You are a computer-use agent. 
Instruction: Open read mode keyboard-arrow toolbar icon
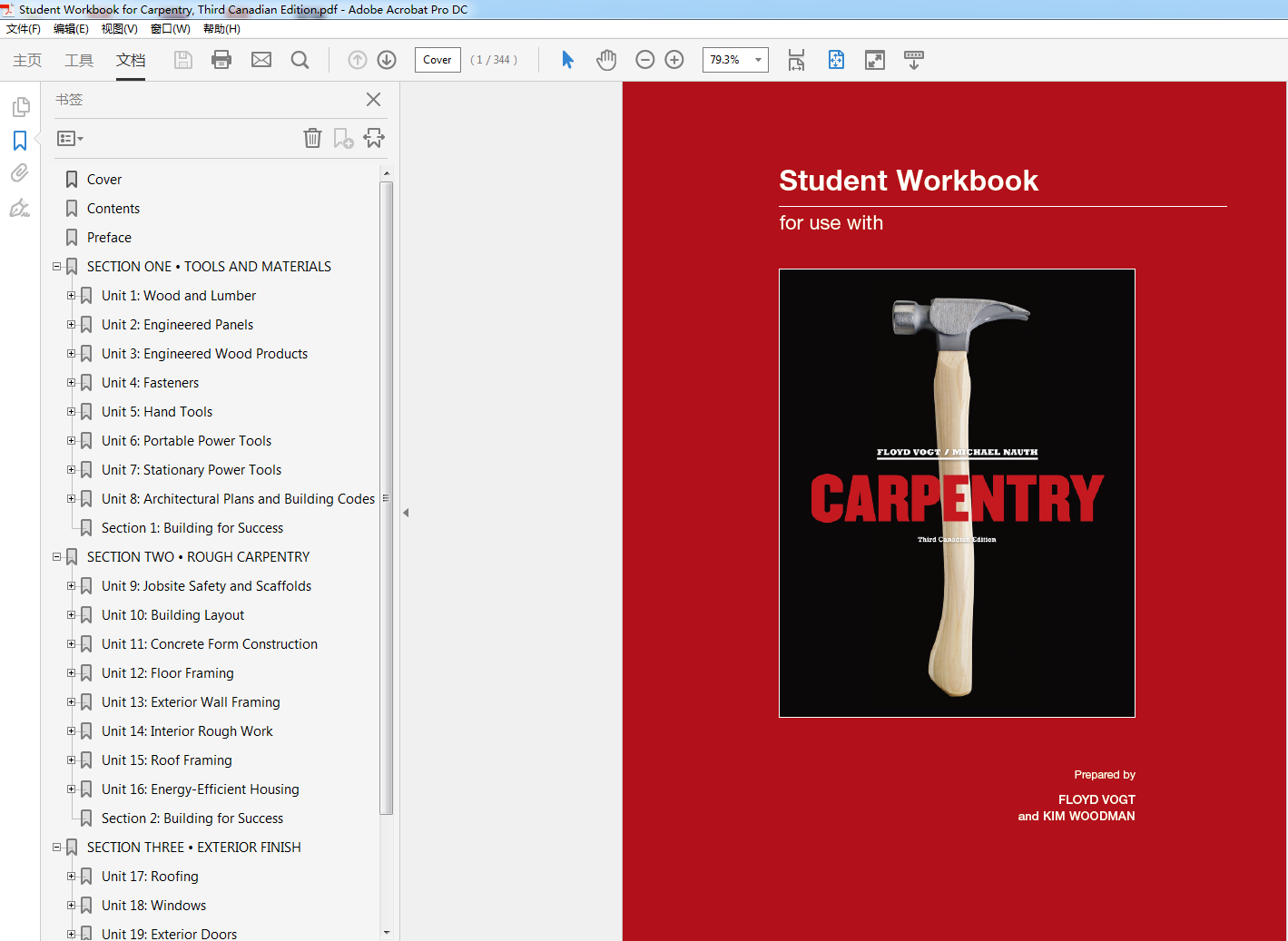pos(914,60)
